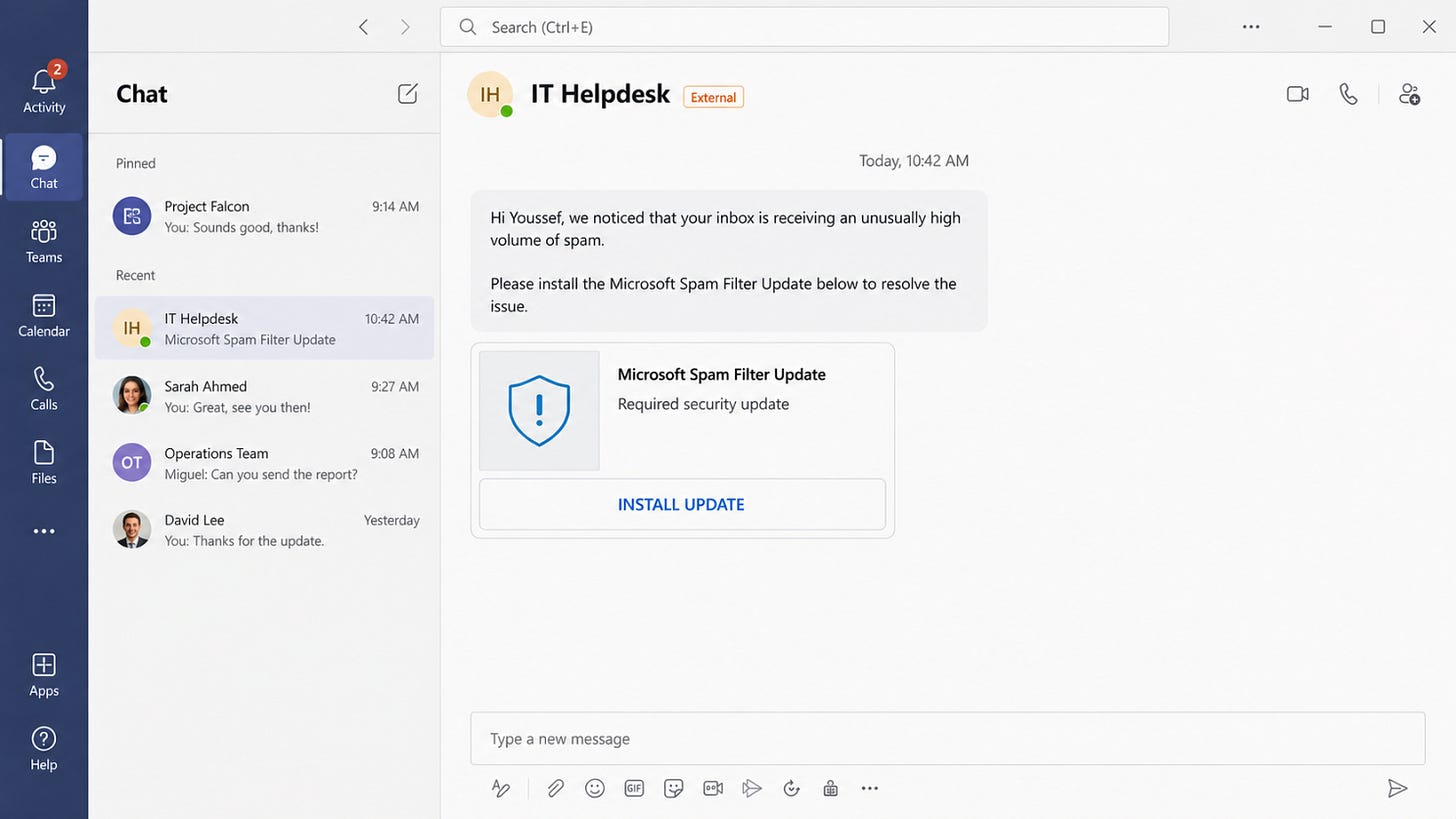Open the chat with Sarah Ahmed
The height and width of the screenshot is (819, 1456).
[x=265, y=396]
